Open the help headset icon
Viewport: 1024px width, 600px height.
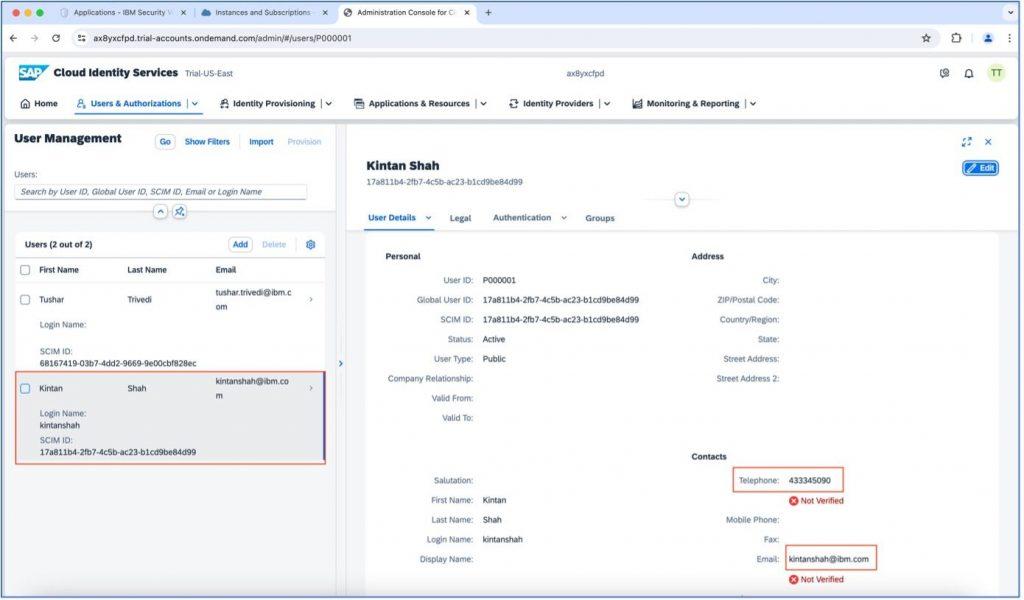pos(944,74)
